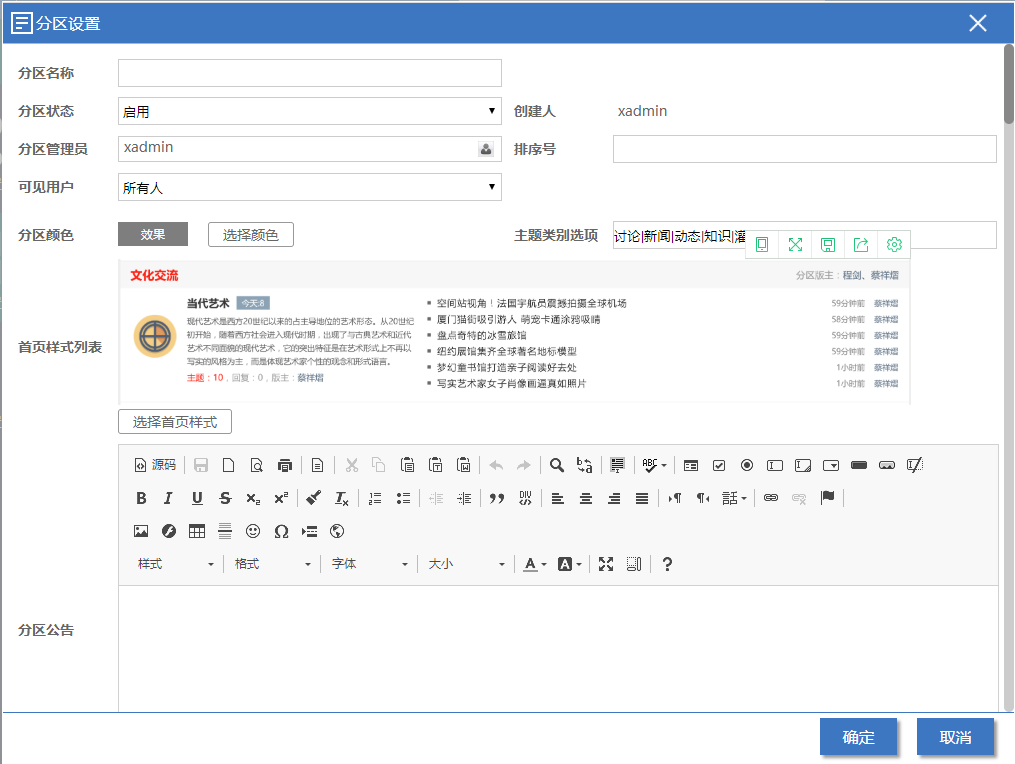Toggle underline formatting

(x=197, y=498)
